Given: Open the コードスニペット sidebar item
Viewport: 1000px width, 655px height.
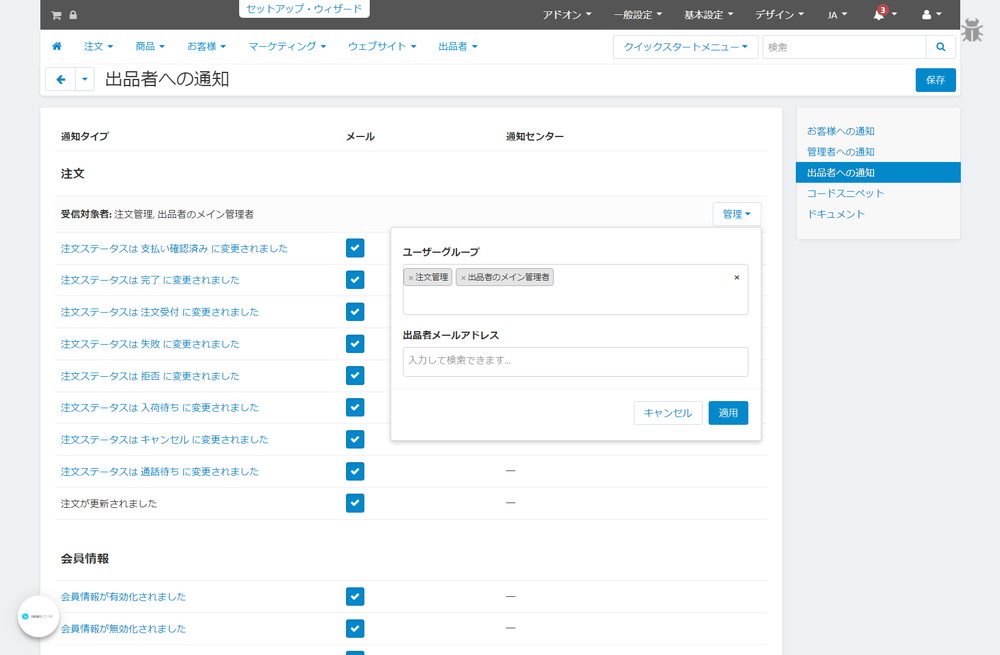Looking at the screenshot, I should click(x=845, y=193).
